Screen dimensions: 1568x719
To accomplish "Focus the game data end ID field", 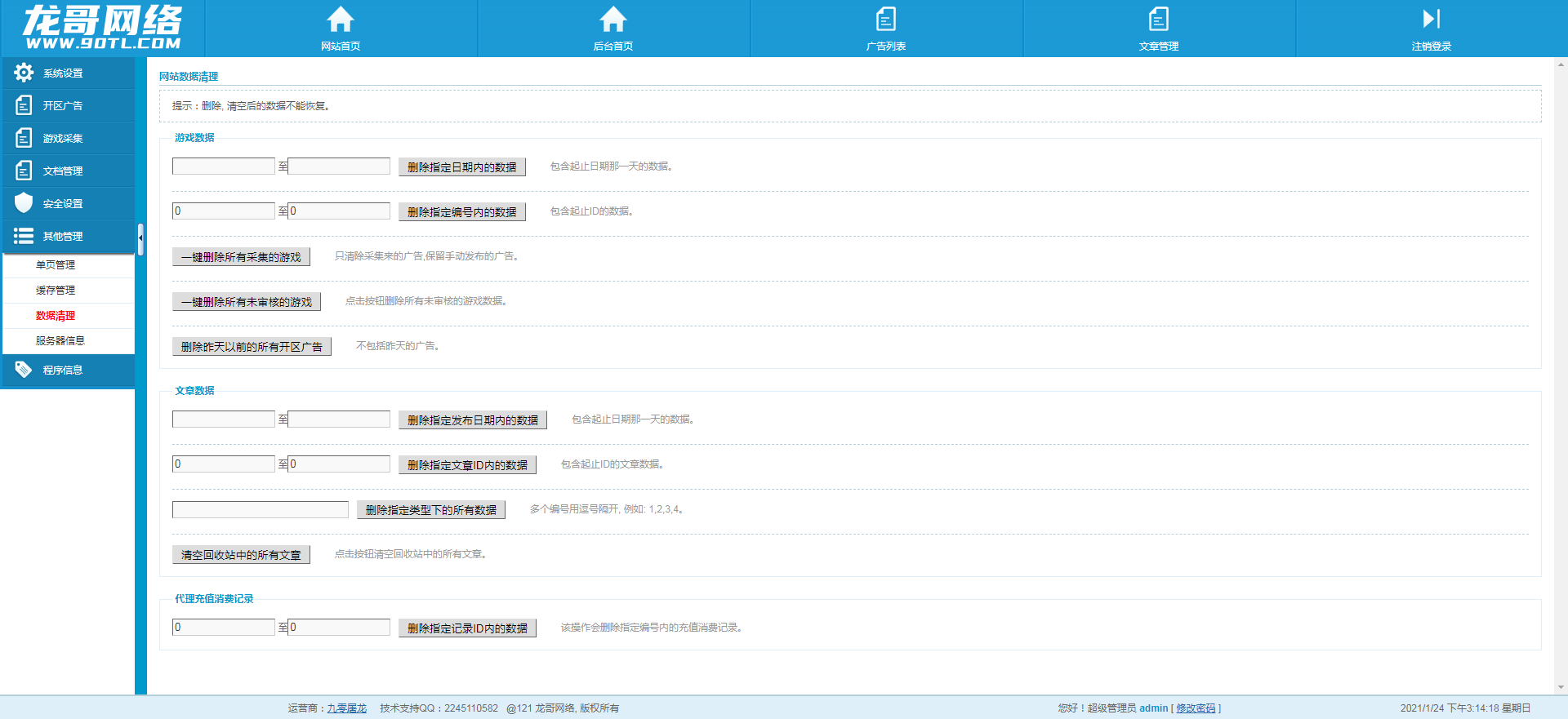I will point(339,211).
